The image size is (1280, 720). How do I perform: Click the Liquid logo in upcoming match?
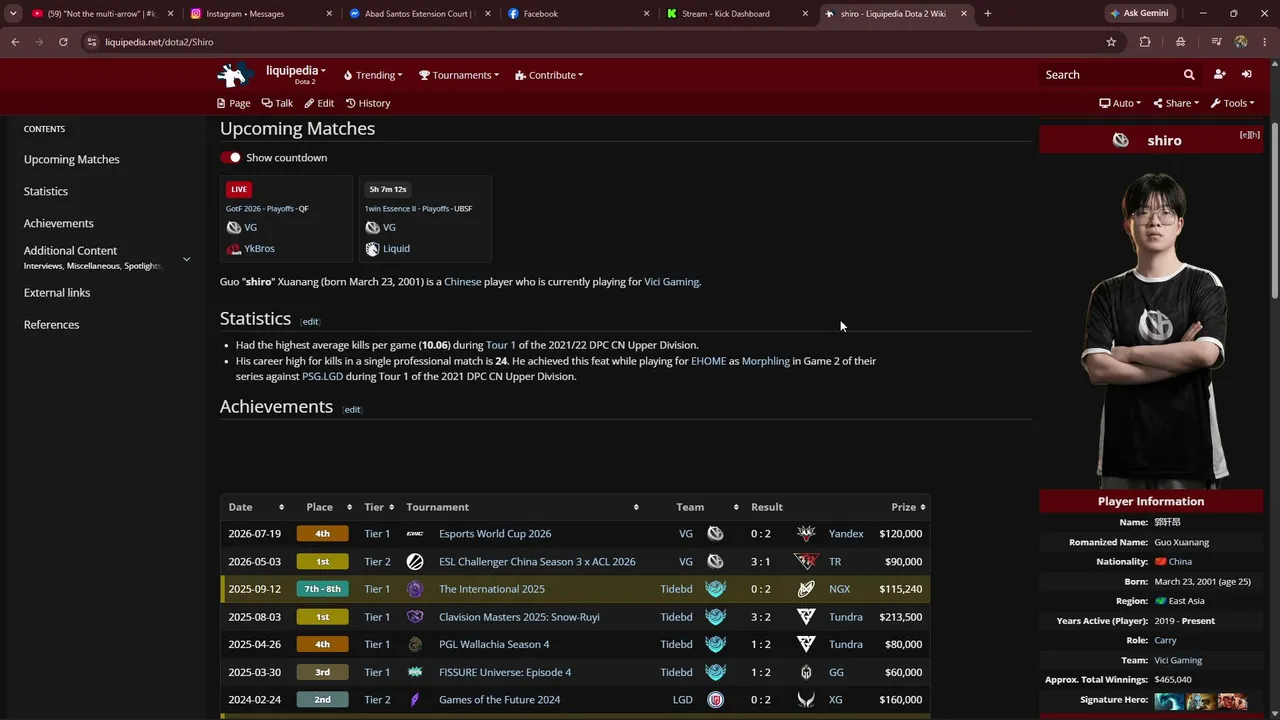coord(372,249)
